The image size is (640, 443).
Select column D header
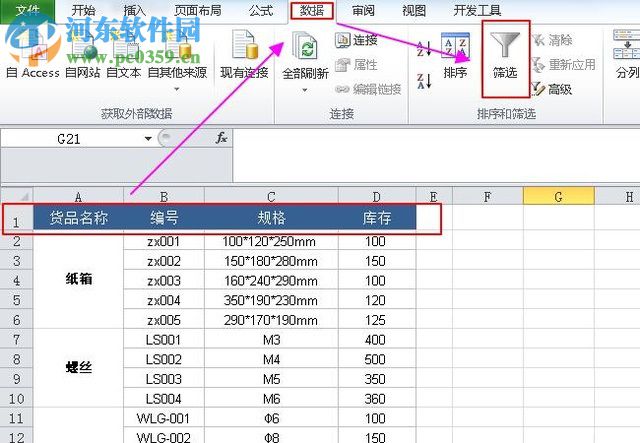point(377,197)
